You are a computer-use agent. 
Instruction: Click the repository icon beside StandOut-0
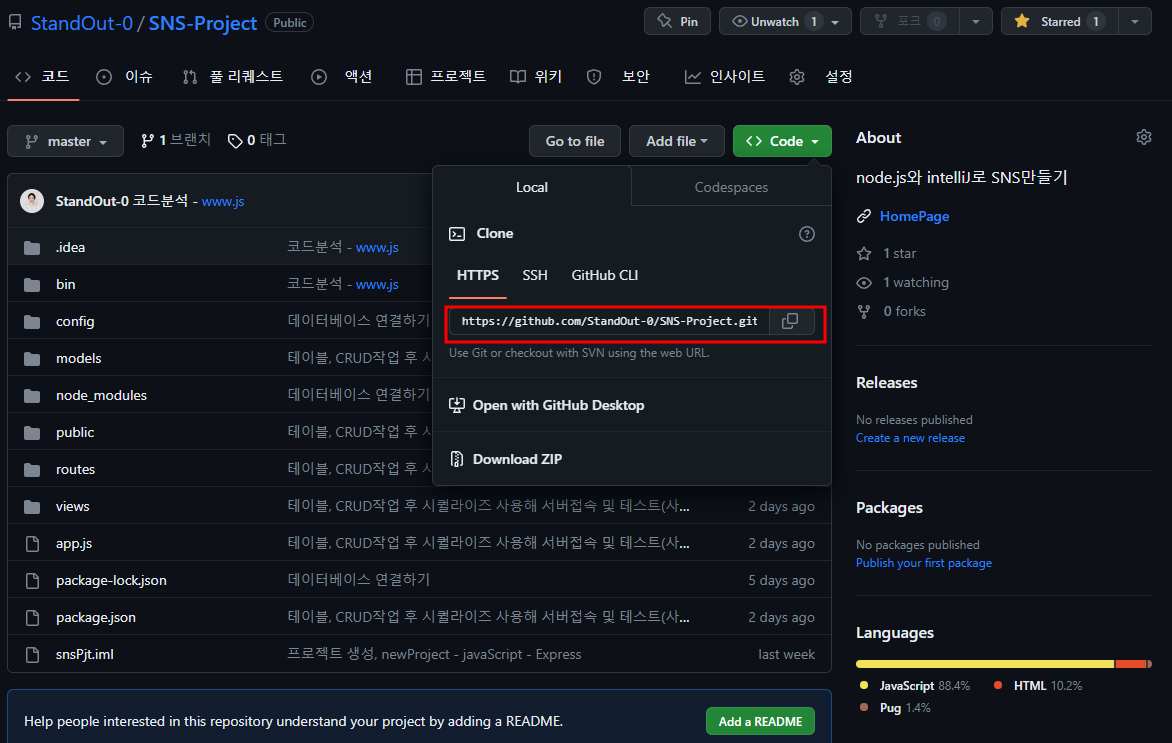click(x=15, y=23)
